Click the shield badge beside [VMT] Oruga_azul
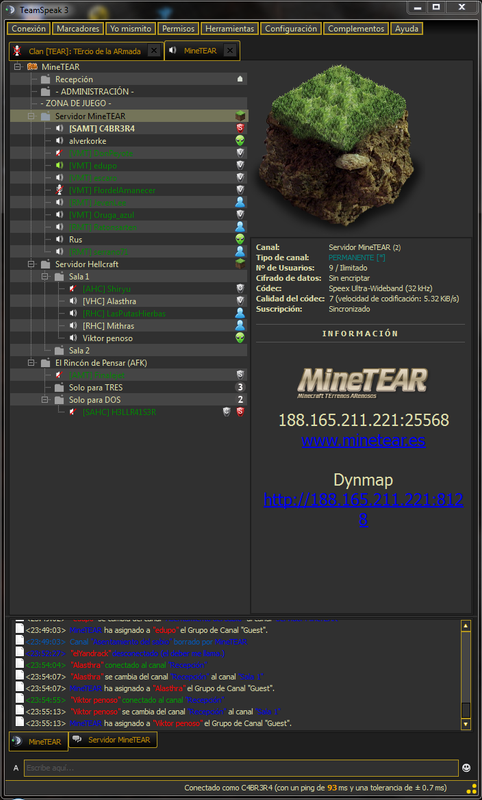 tap(240, 215)
